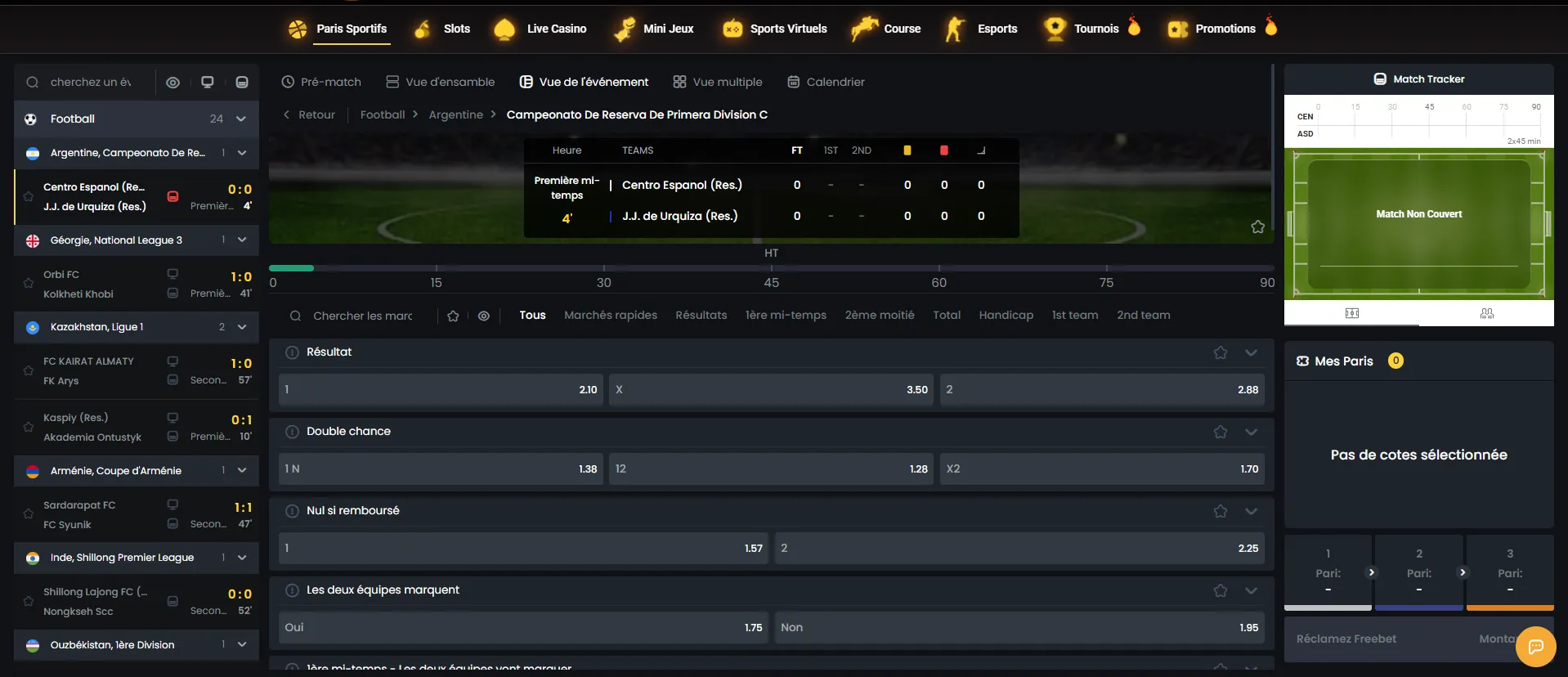
Task: Collapse the Double chance market panel
Action: pyautogui.click(x=1251, y=432)
